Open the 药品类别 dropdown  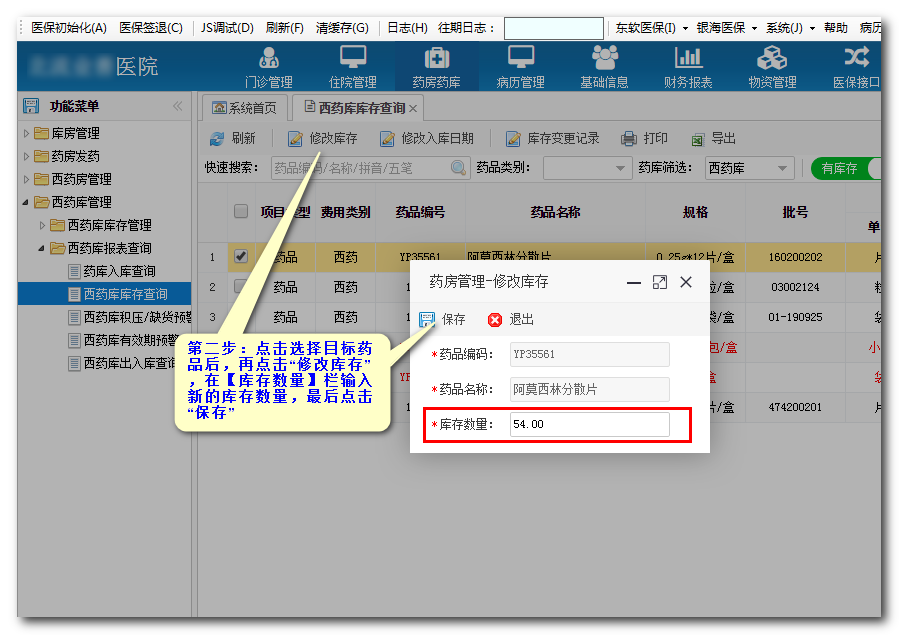tap(587, 168)
